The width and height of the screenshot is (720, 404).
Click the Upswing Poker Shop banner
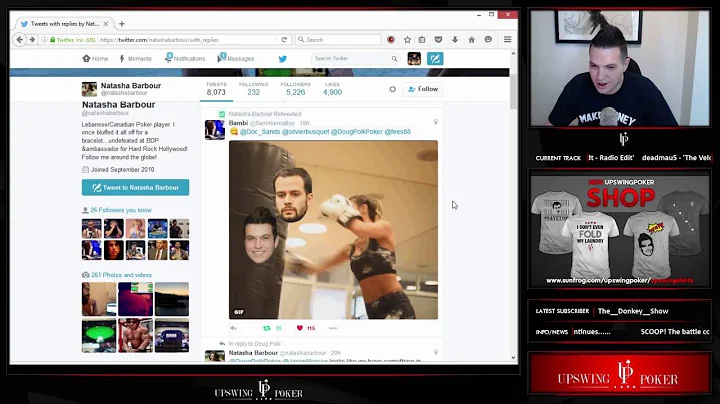[x=620, y=230]
